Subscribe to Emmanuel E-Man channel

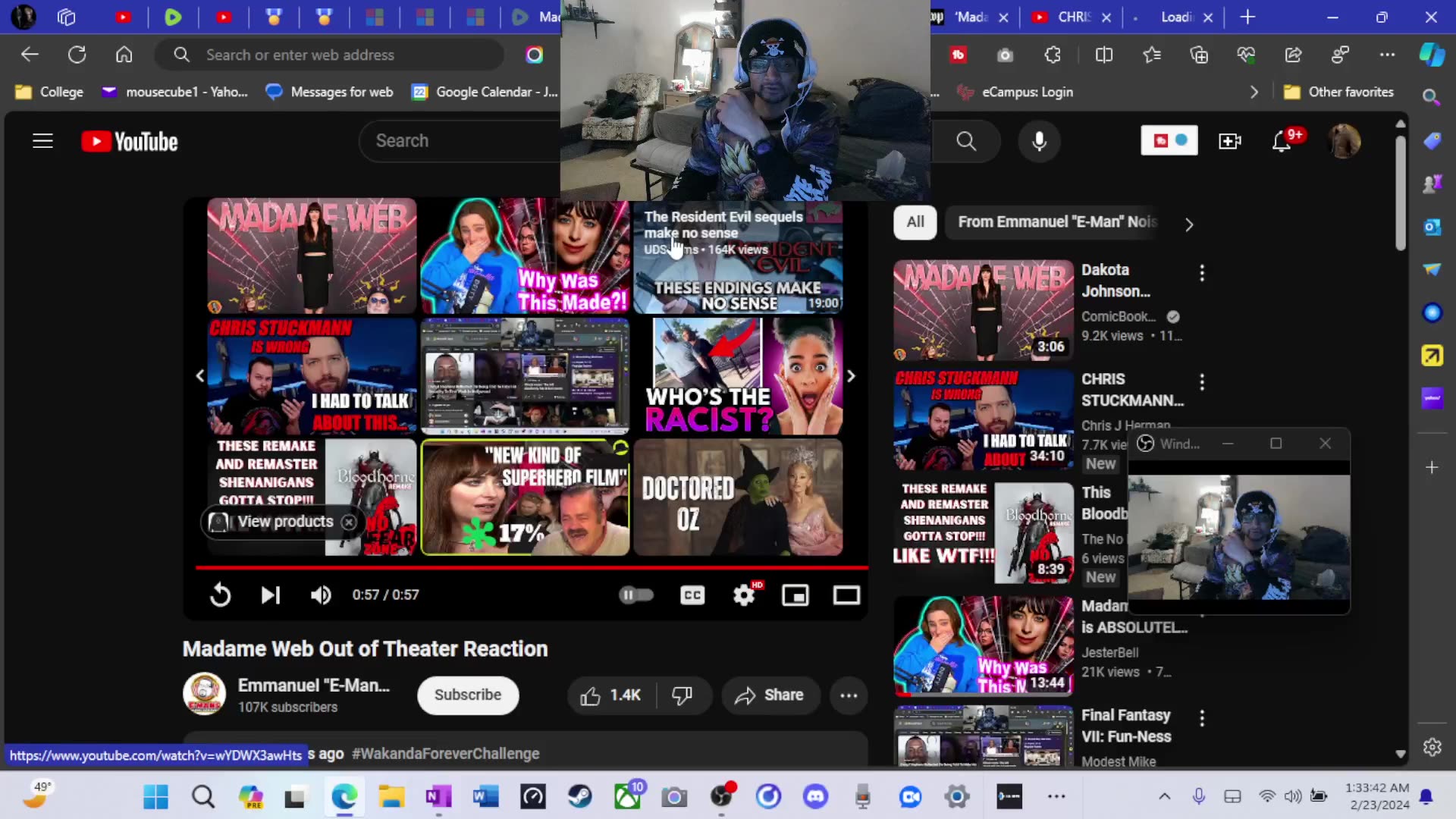[467, 695]
